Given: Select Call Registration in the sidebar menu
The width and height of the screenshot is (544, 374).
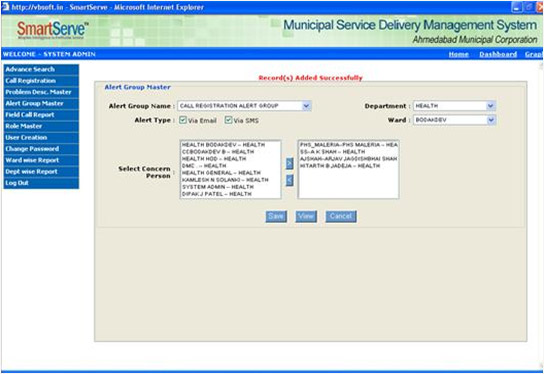Looking at the screenshot, I should tap(41, 81).
